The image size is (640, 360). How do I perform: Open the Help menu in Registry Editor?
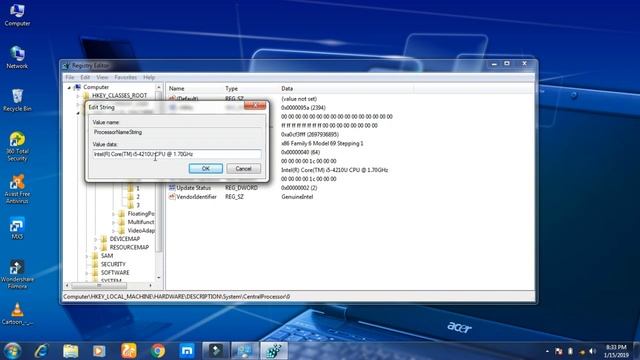pyautogui.click(x=149, y=77)
